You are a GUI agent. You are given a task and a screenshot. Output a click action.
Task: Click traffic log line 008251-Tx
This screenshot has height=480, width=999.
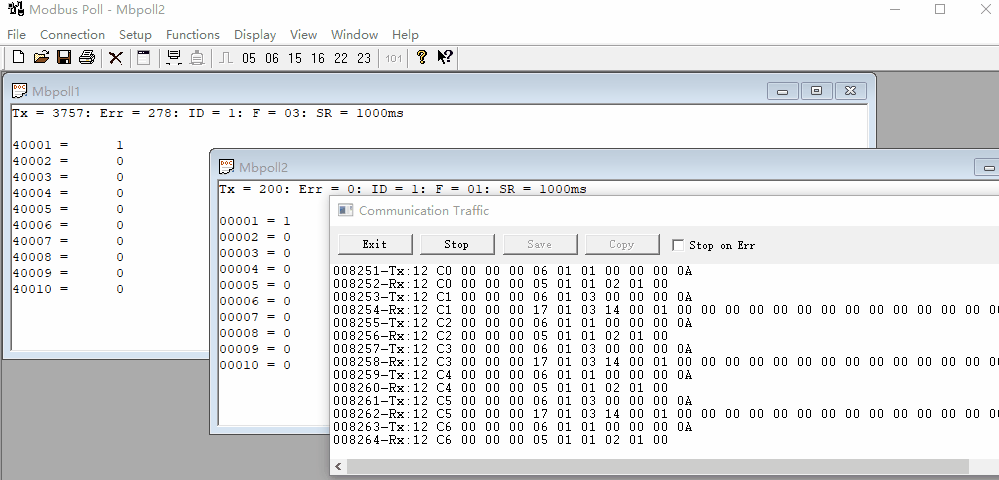coord(512,271)
